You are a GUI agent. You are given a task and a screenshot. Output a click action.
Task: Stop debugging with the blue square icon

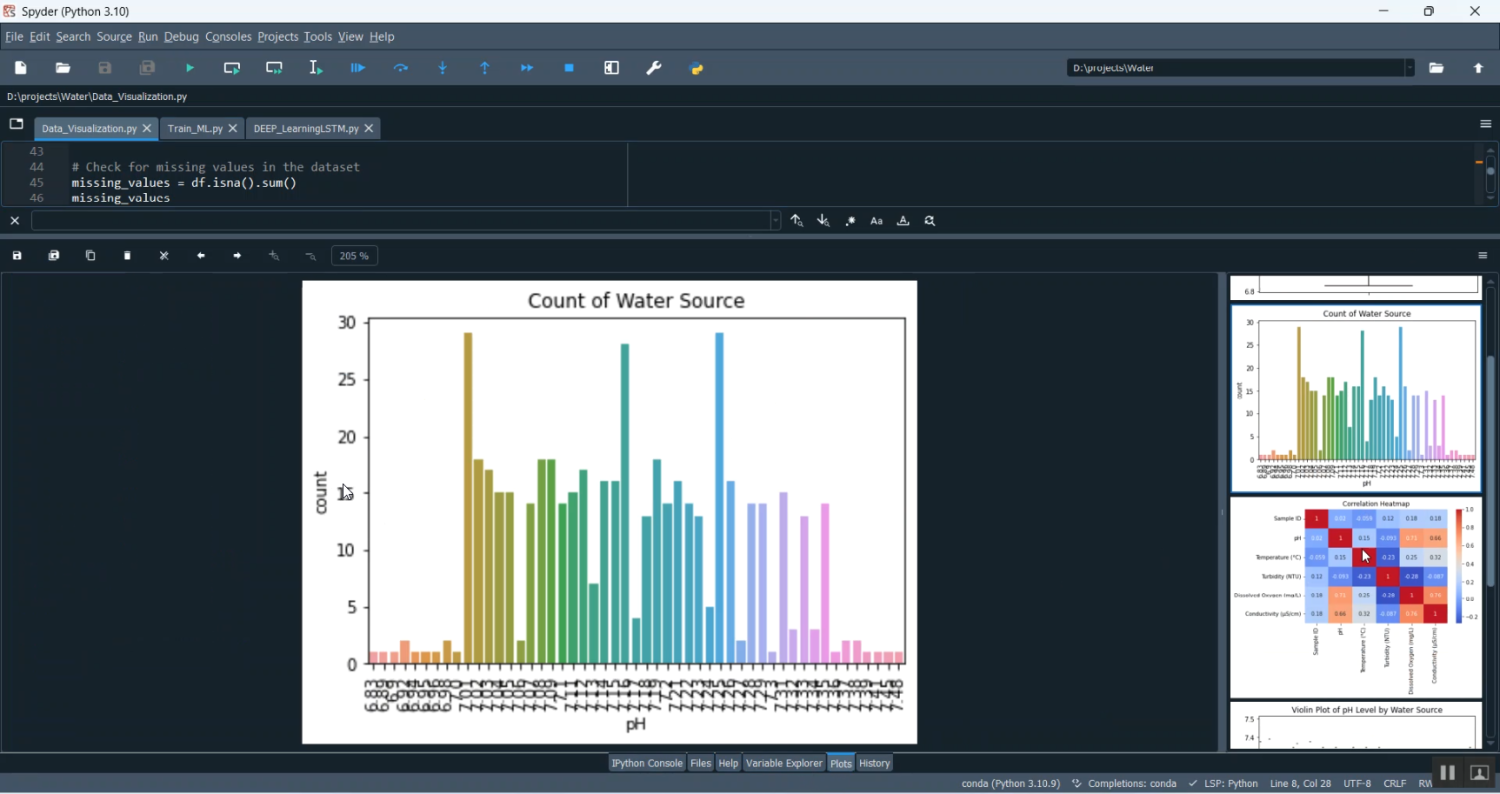[x=569, y=68]
